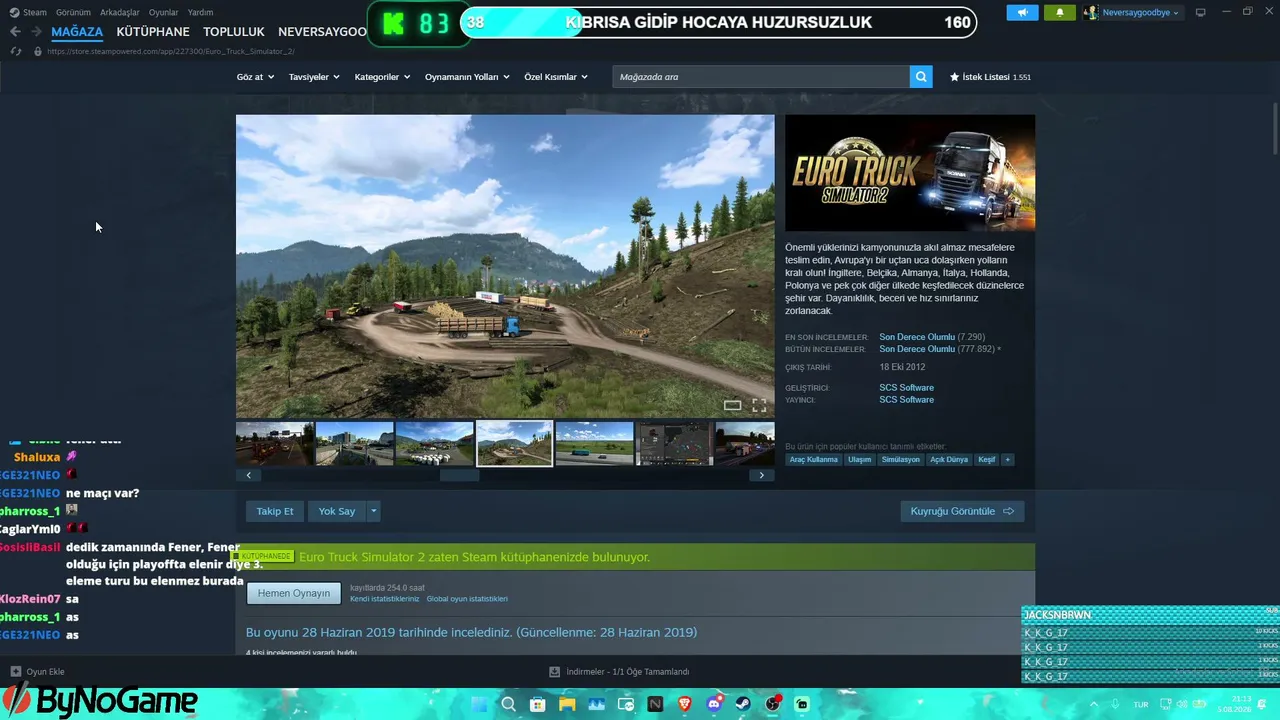Open the Arkadaşlar menu
The width and height of the screenshot is (1280, 720).
pyautogui.click(x=120, y=13)
